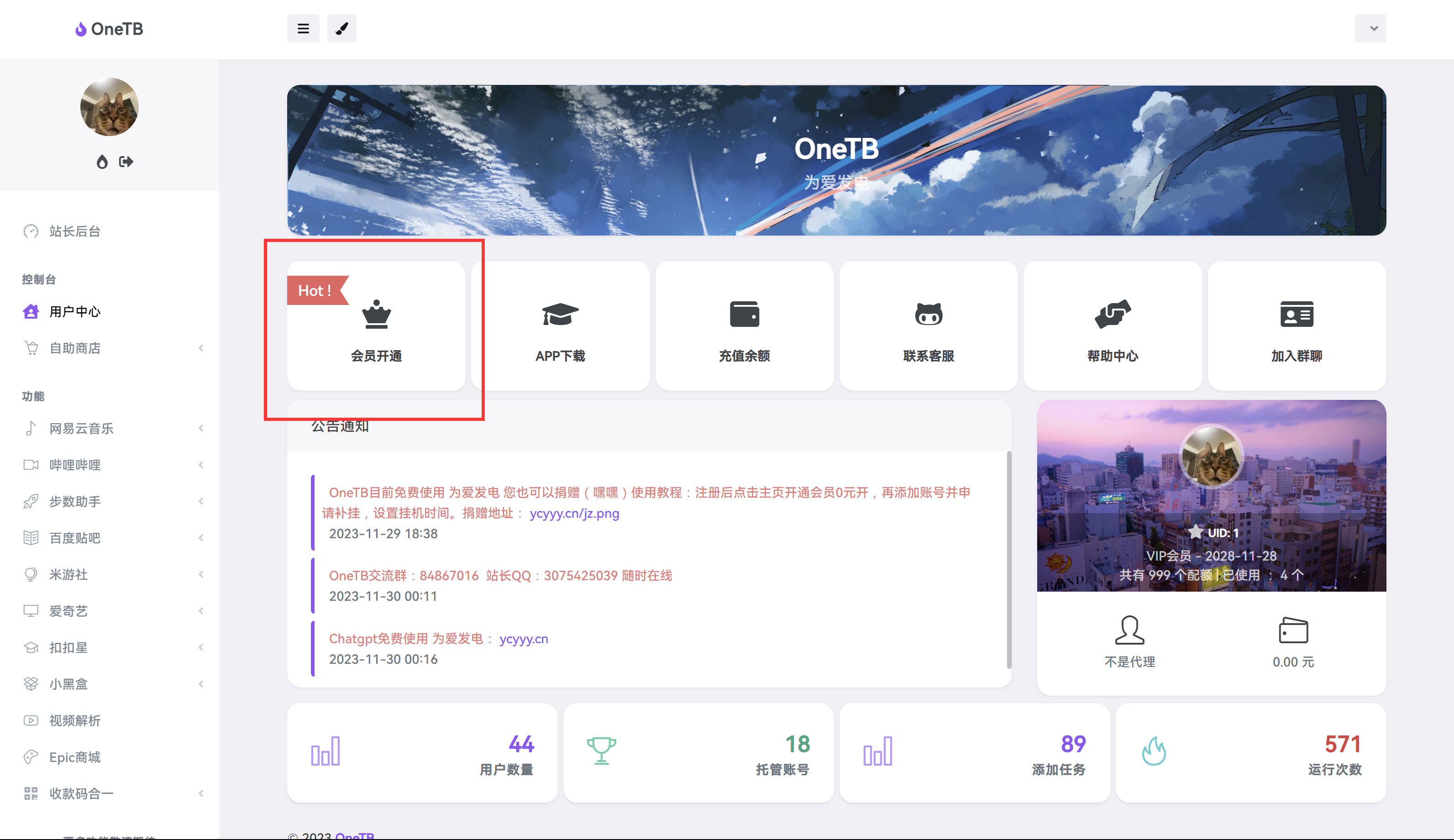
Task: Open the 充值余额 wallet card
Action: click(744, 326)
